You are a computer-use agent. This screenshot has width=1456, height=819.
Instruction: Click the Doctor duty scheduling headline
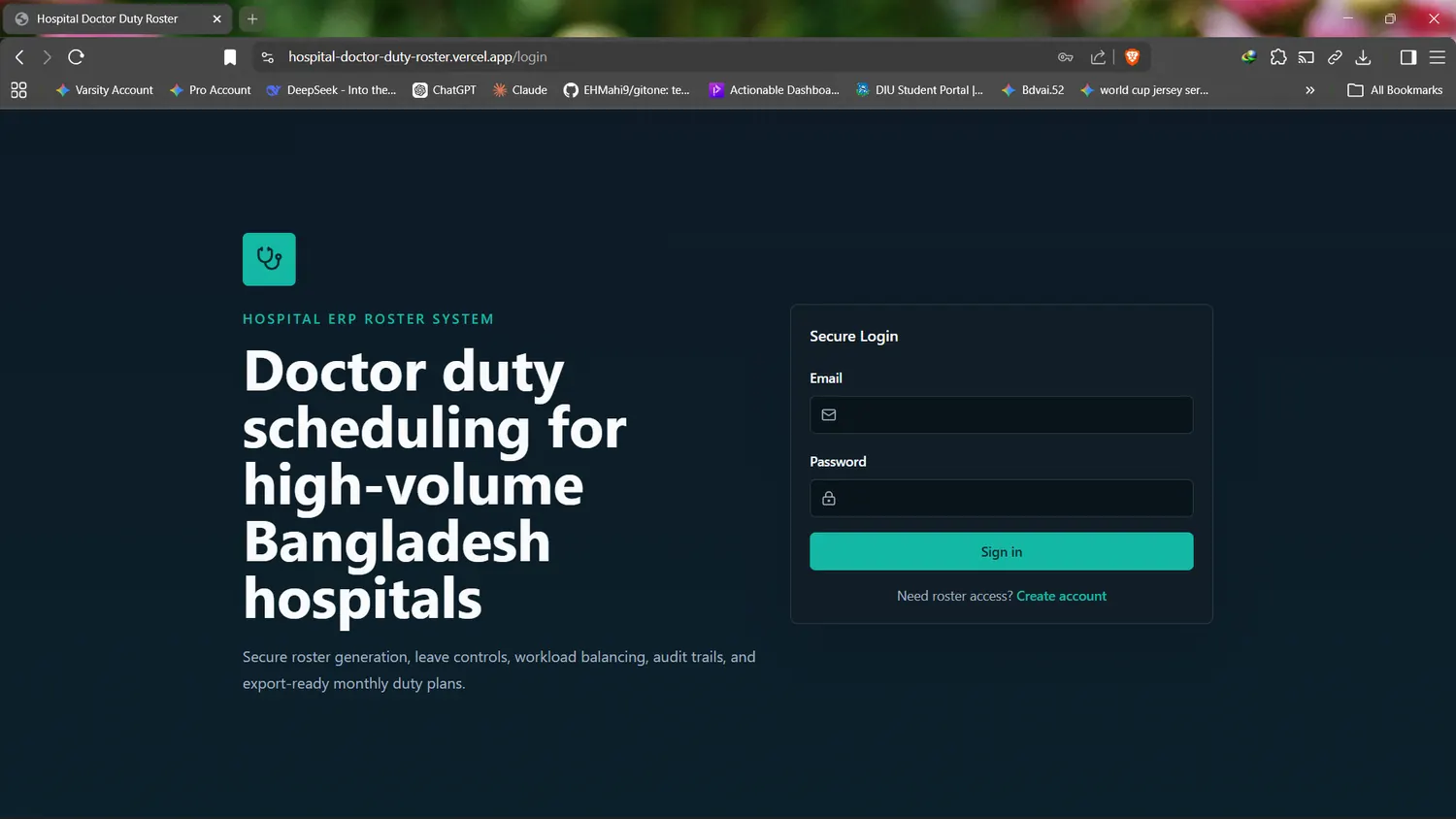click(x=435, y=484)
